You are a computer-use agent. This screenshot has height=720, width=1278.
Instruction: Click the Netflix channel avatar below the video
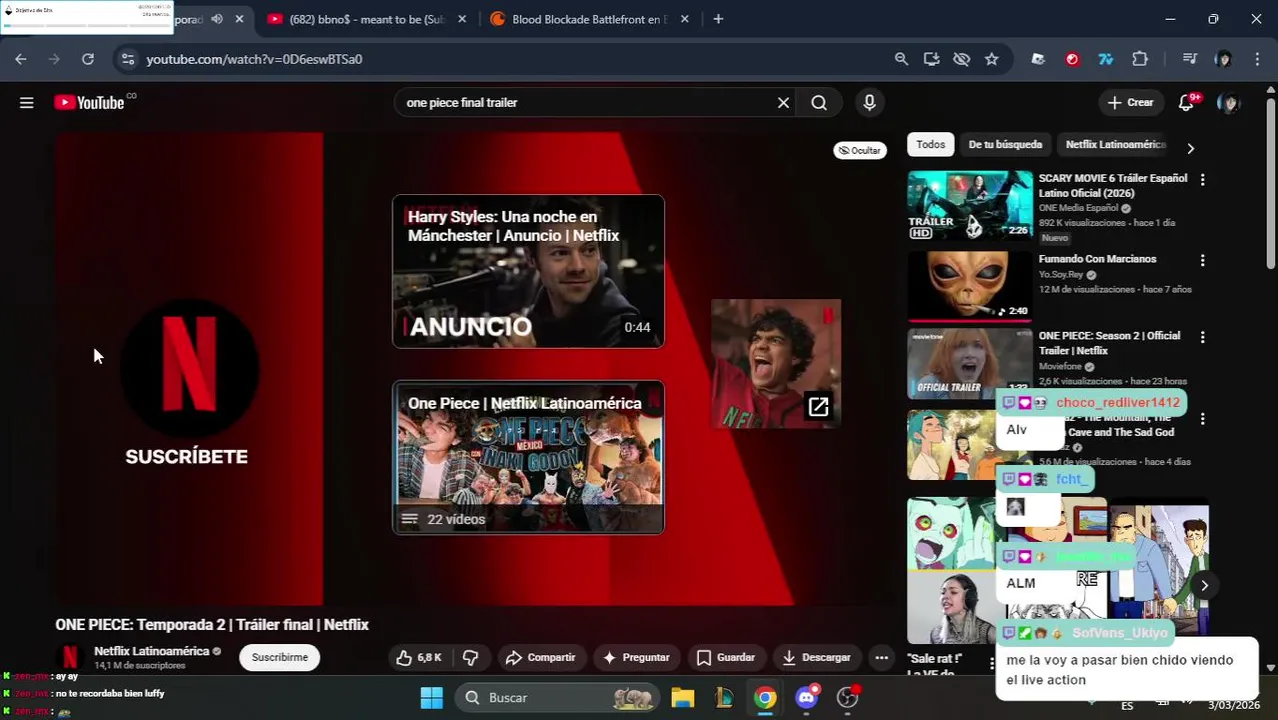[x=70, y=657]
